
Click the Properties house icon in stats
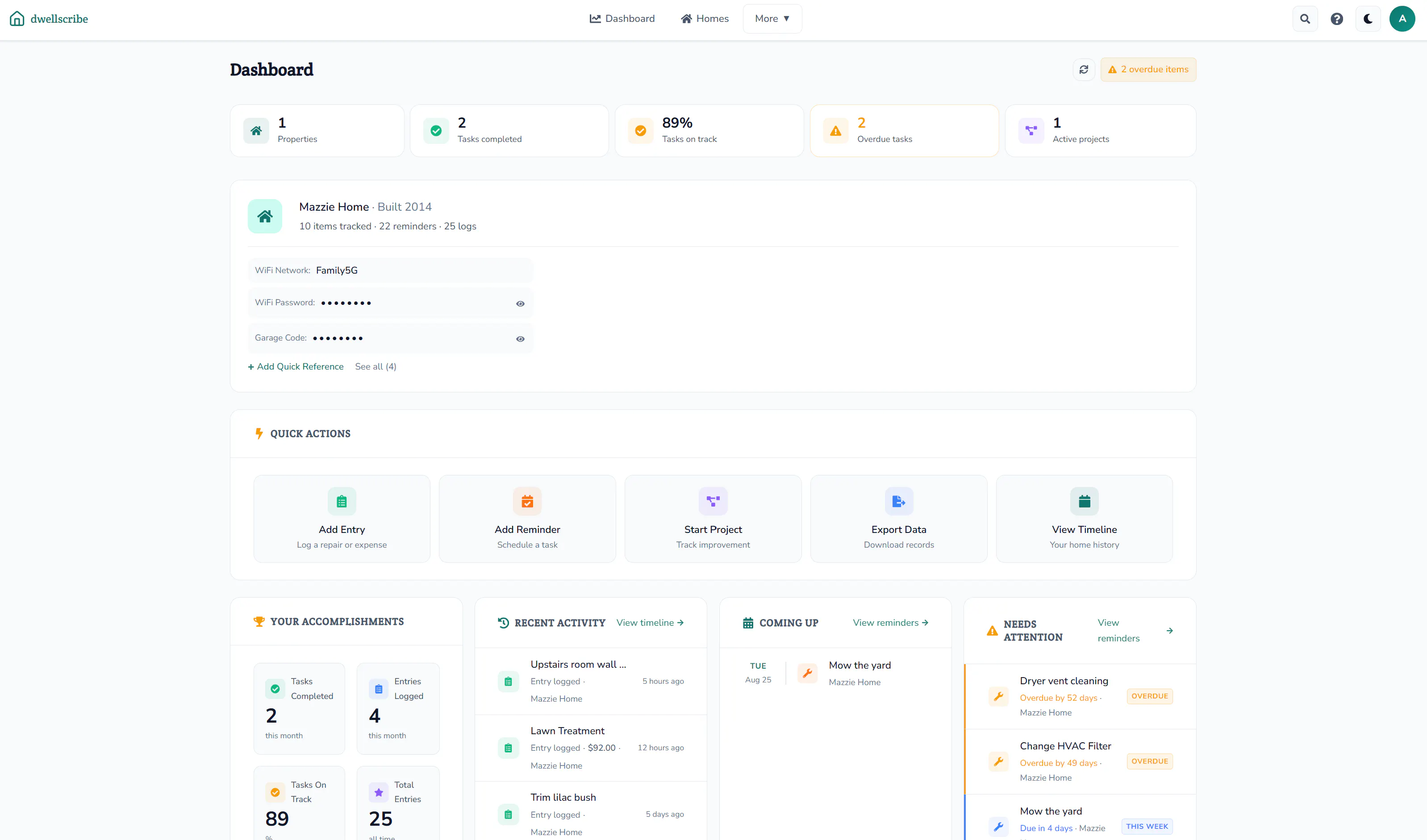pos(256,131)
